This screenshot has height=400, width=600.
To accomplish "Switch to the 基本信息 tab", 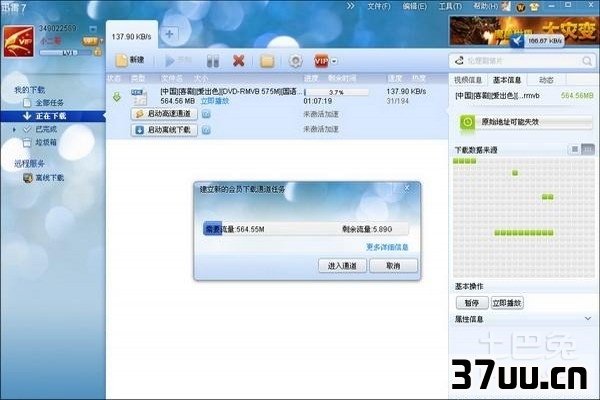I will pyautogui.click(x=507, y=80).
